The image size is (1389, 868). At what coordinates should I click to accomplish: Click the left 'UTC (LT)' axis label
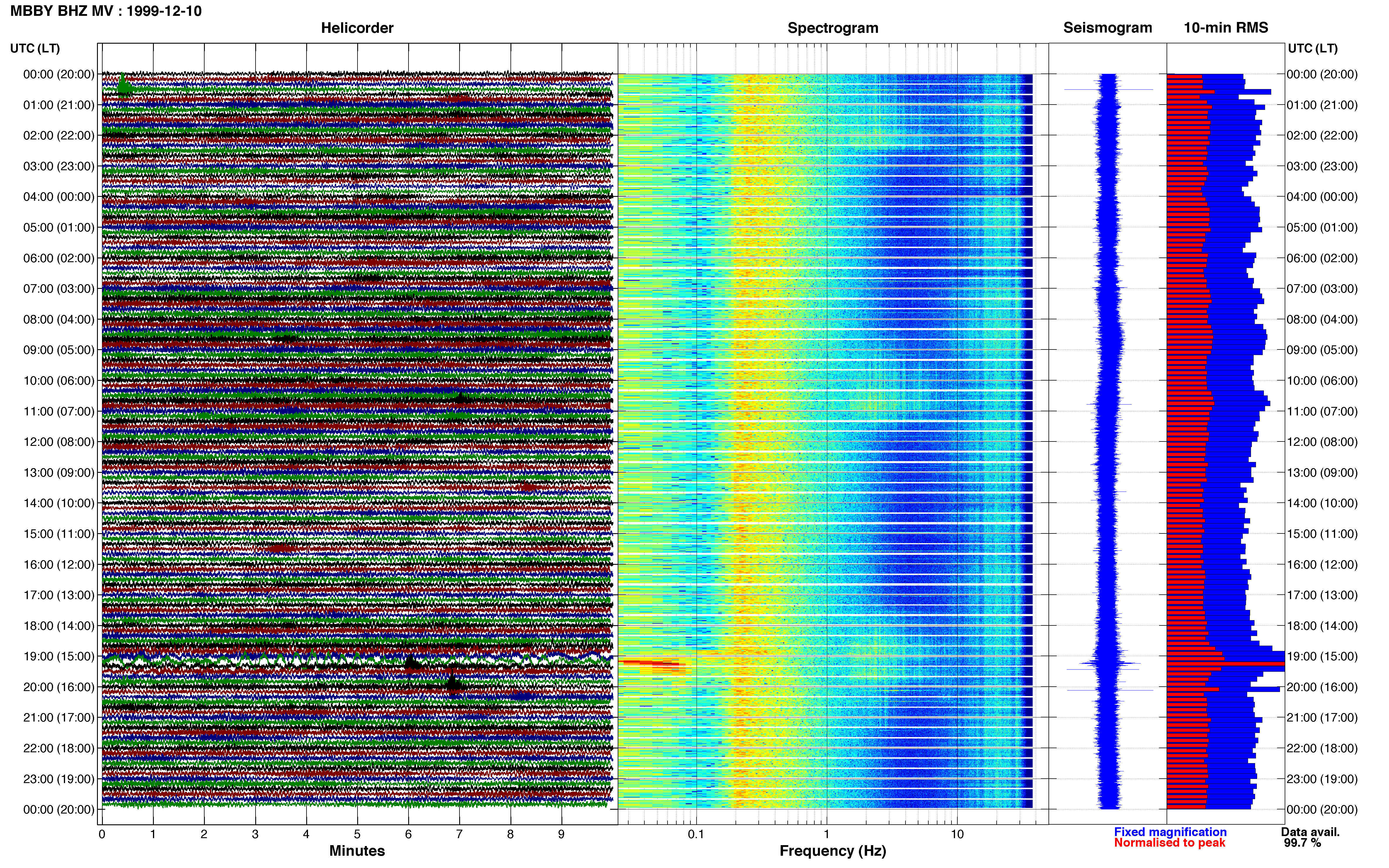[x=35, y=48]
